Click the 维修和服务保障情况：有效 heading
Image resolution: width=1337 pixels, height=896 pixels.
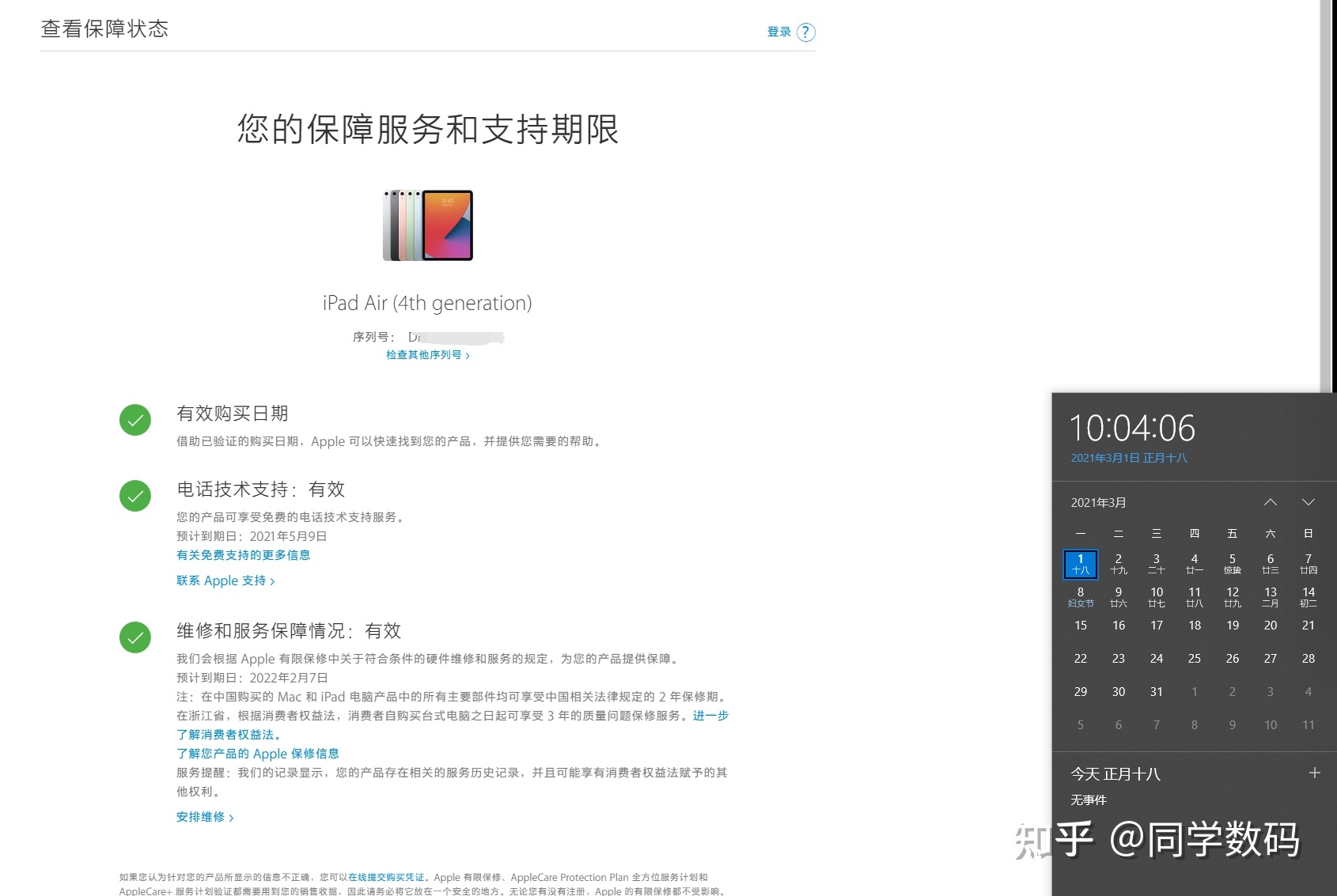(289, 631)
